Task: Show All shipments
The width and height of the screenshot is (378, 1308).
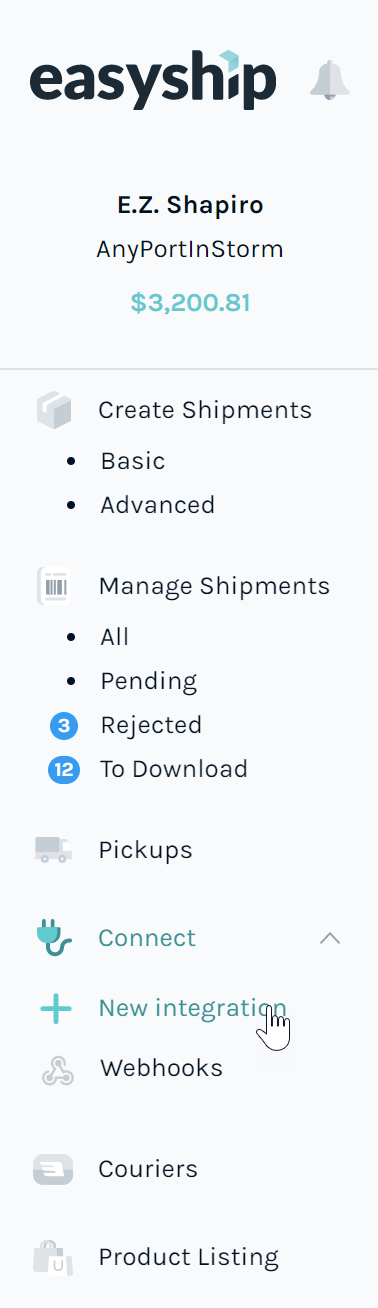Action: coord(115,637)
